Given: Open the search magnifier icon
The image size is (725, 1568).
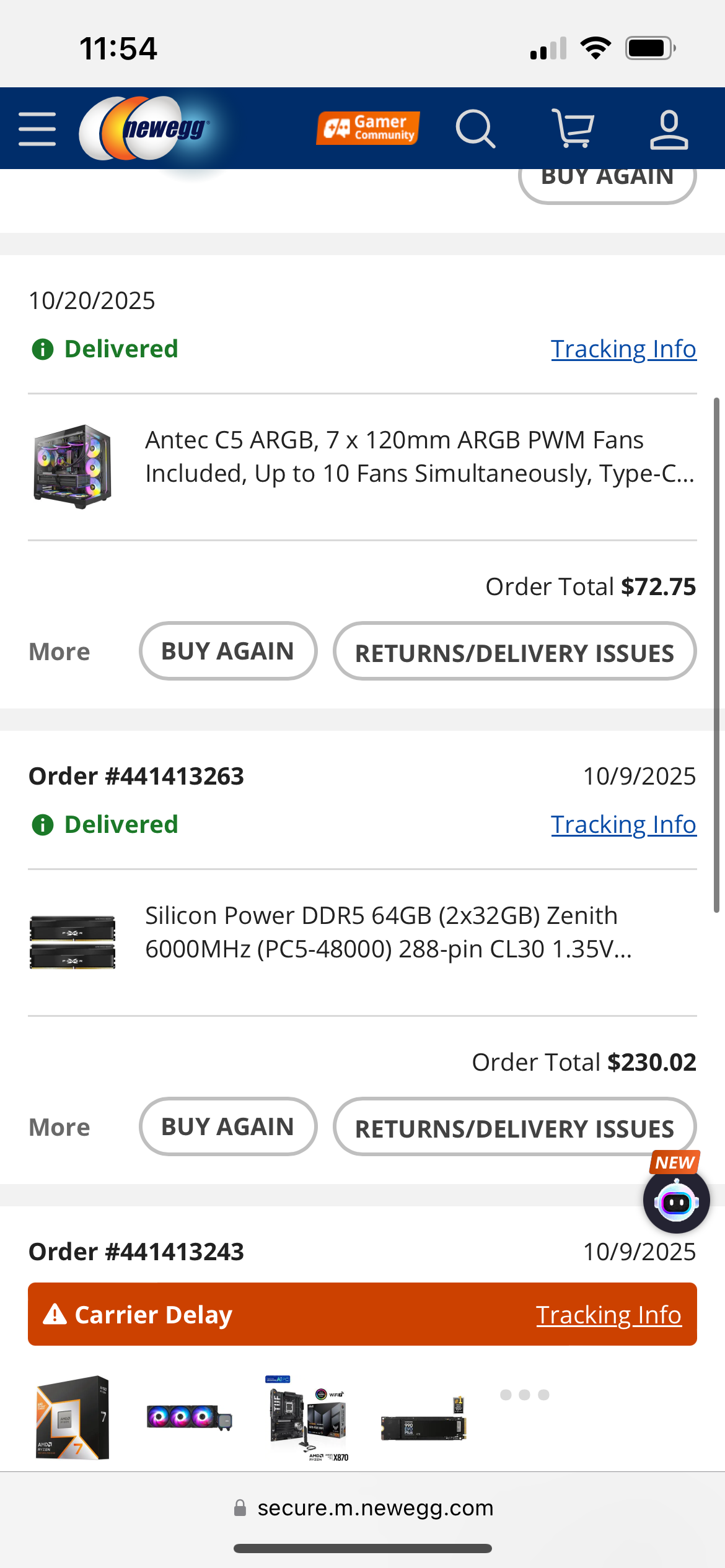Looking at the screenshot, I should pos(475,129).
